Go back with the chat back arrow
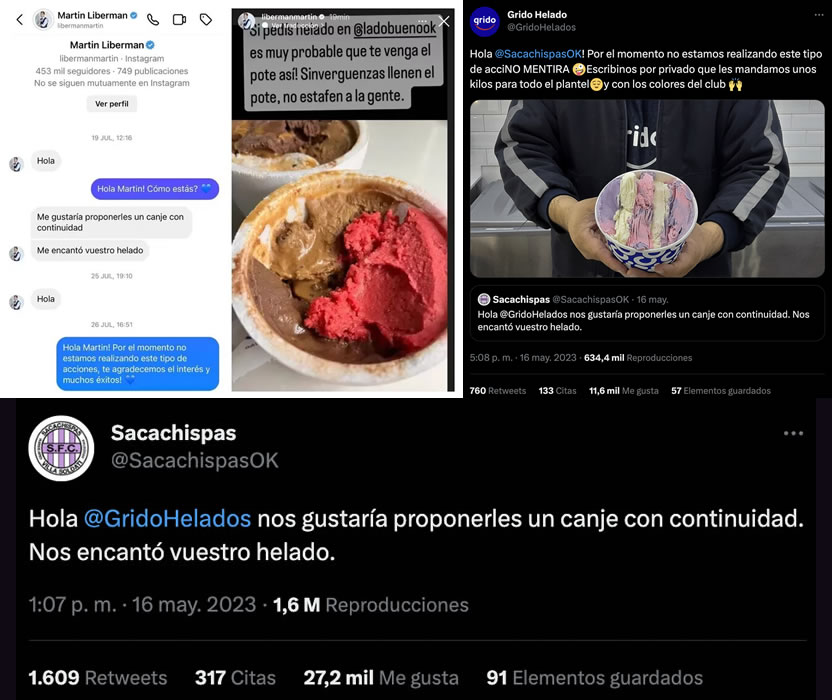832x700 pixels. (20, 20)
